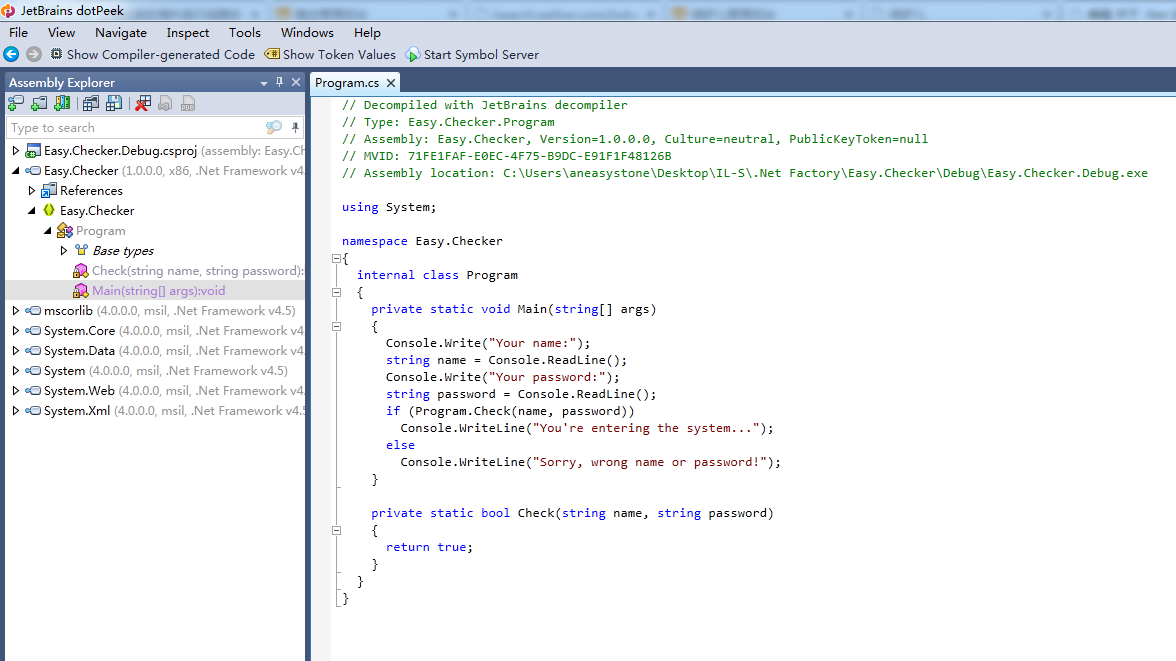Expand the System assembly node
Screen dimensions: 1176x661
16,371
